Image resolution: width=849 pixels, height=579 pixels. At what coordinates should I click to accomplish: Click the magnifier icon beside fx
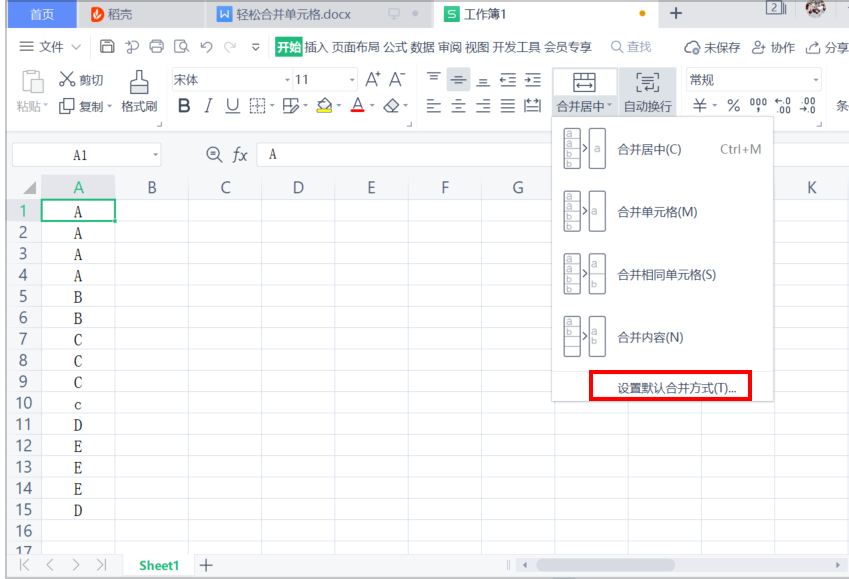click(214, 155)
